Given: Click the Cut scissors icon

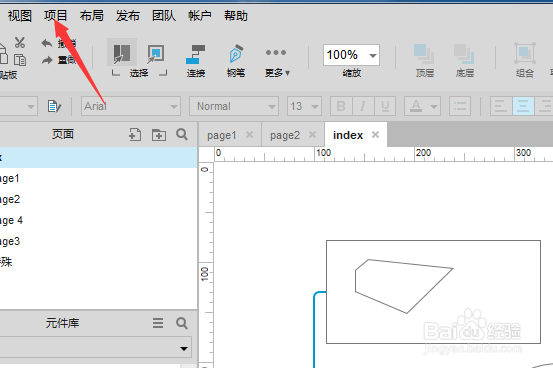Looking at the screenshot, I should pos(20,43).
